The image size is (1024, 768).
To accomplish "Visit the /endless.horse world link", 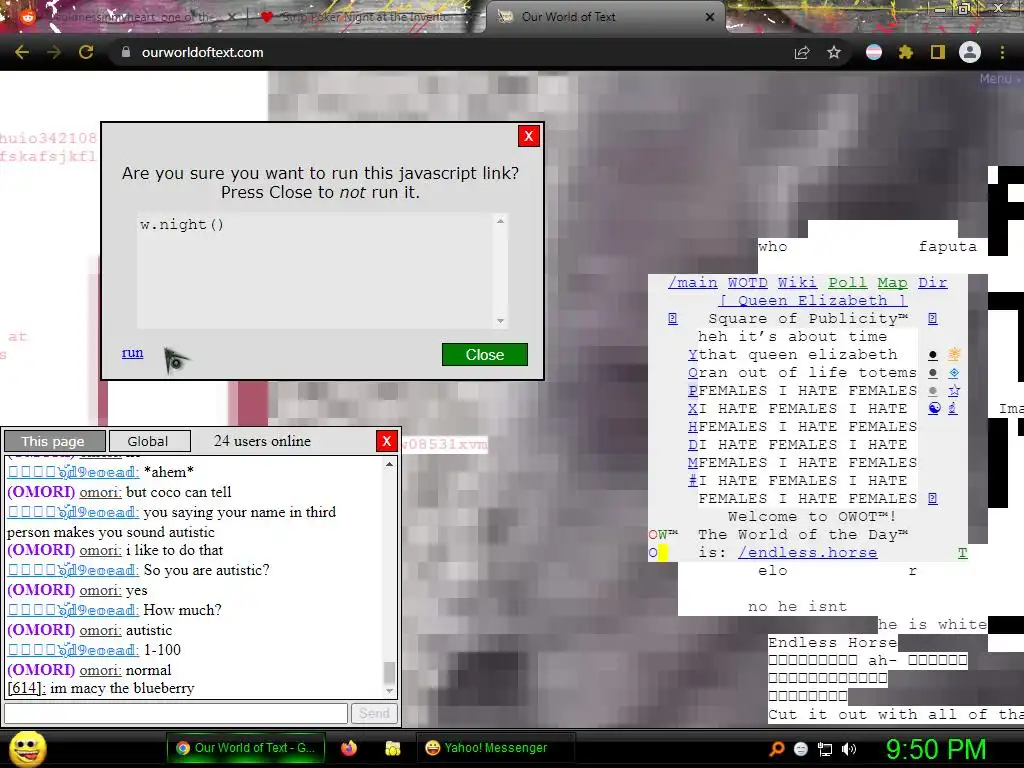I will (807, 552).
